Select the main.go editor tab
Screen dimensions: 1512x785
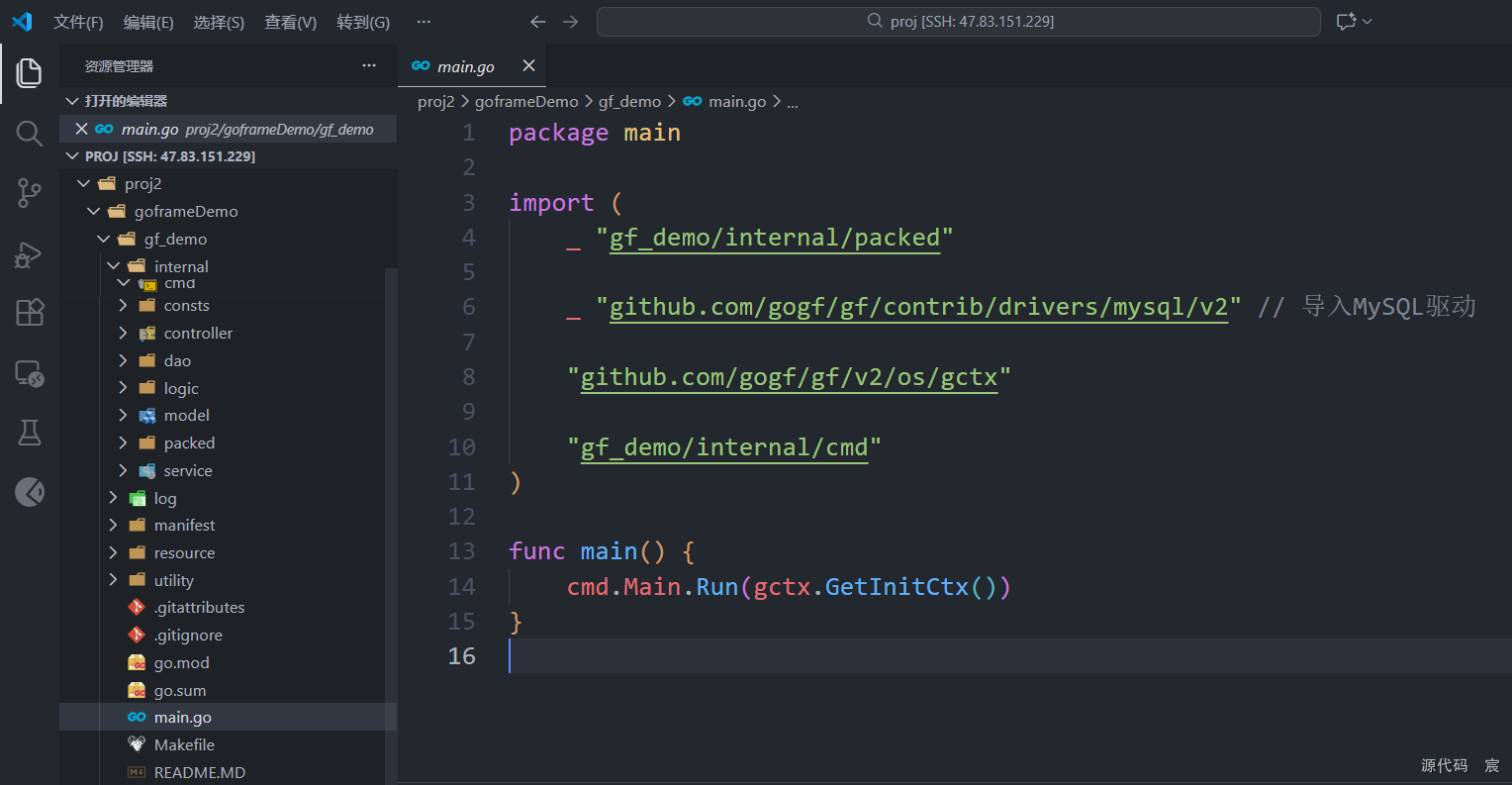[x=465, y=66]
